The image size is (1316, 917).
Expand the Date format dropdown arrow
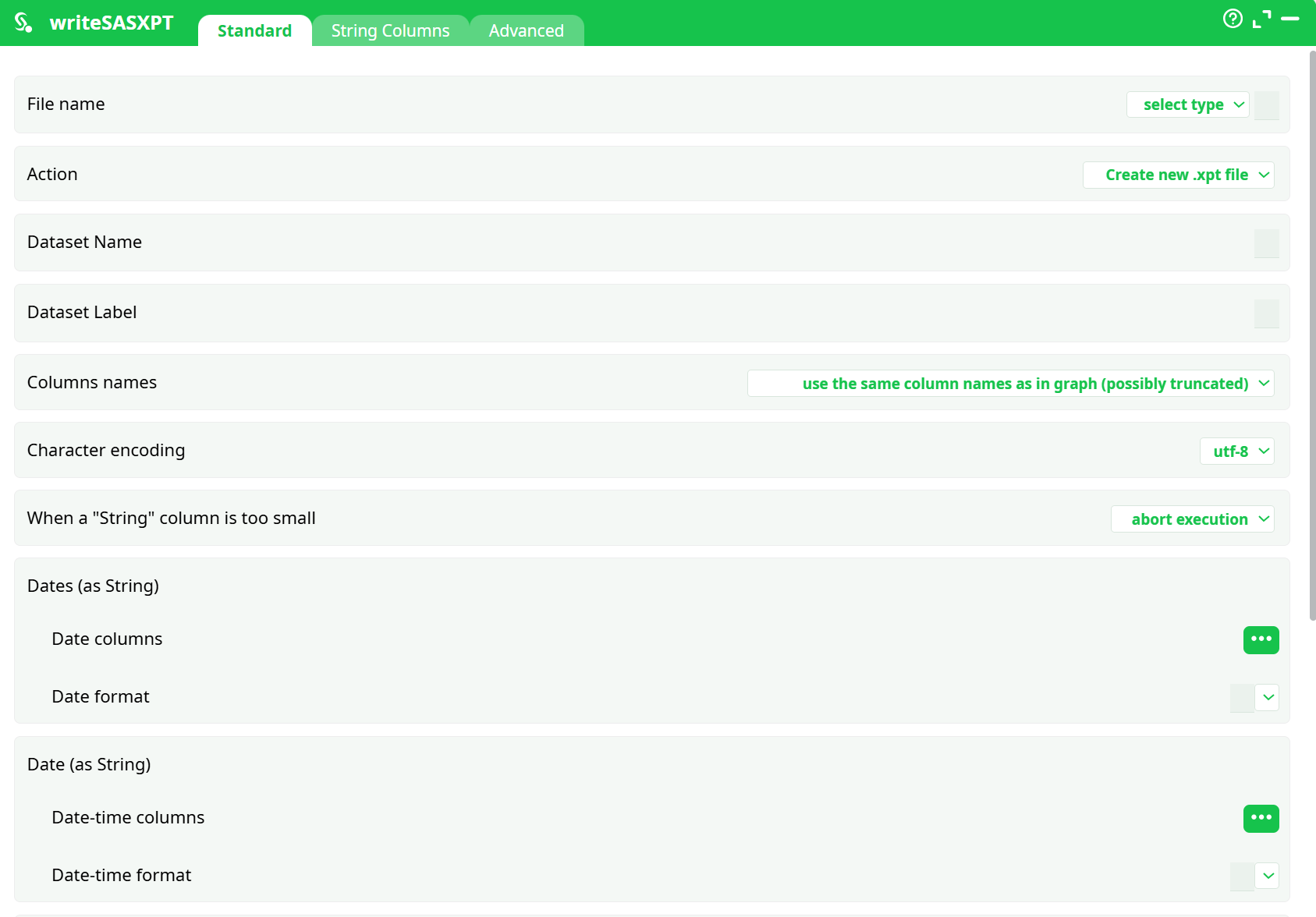pos(1268,698)
